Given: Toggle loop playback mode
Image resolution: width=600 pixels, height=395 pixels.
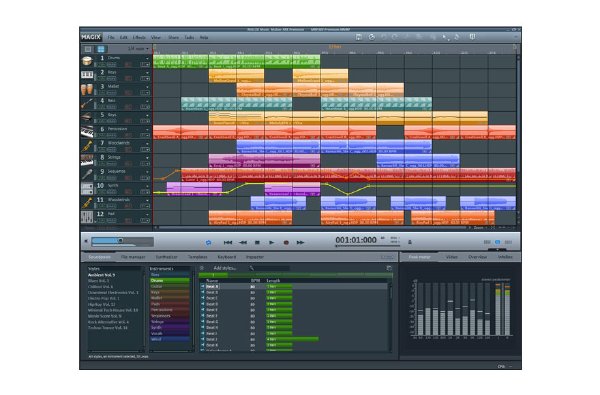Looking at the screenshot, I should click(x=209, y=242).
